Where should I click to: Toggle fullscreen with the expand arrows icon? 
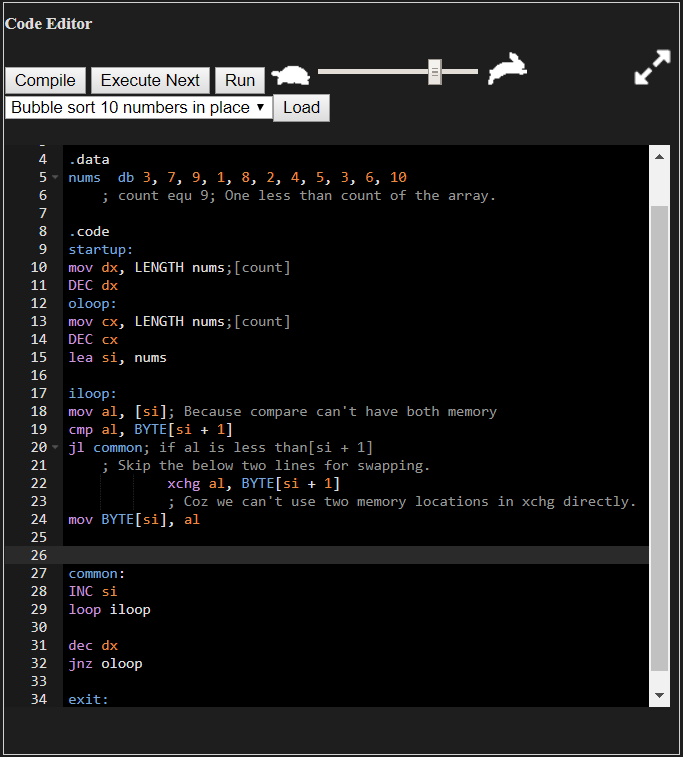click(652, 68)
